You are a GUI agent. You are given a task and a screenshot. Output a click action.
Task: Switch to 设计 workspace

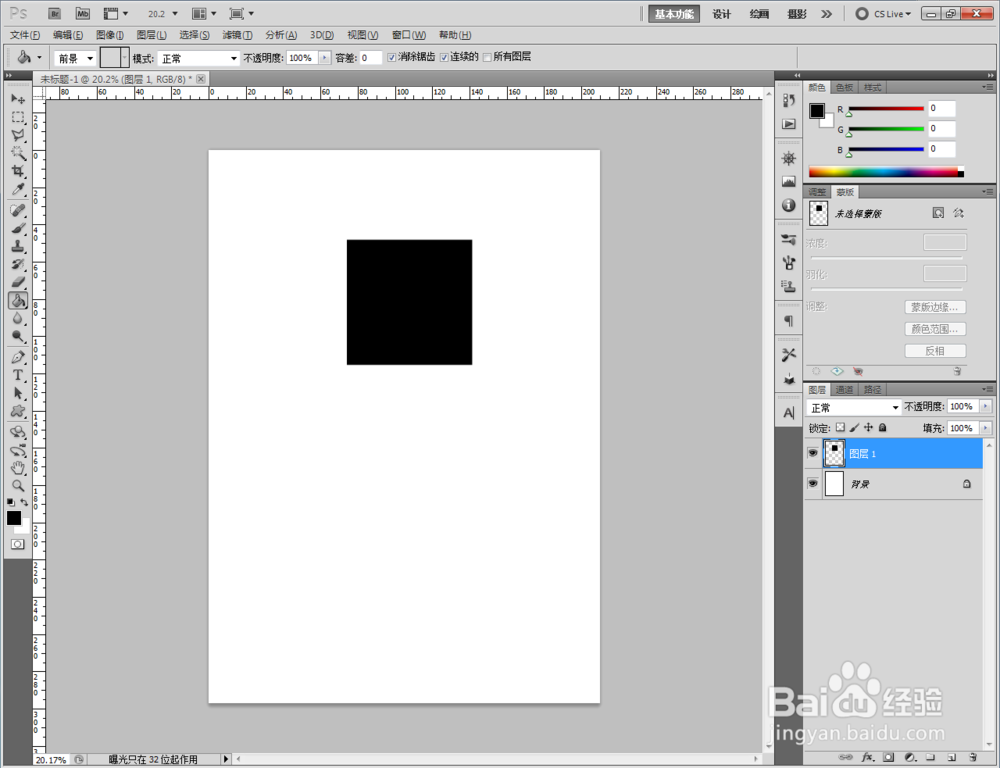point(722,13)
